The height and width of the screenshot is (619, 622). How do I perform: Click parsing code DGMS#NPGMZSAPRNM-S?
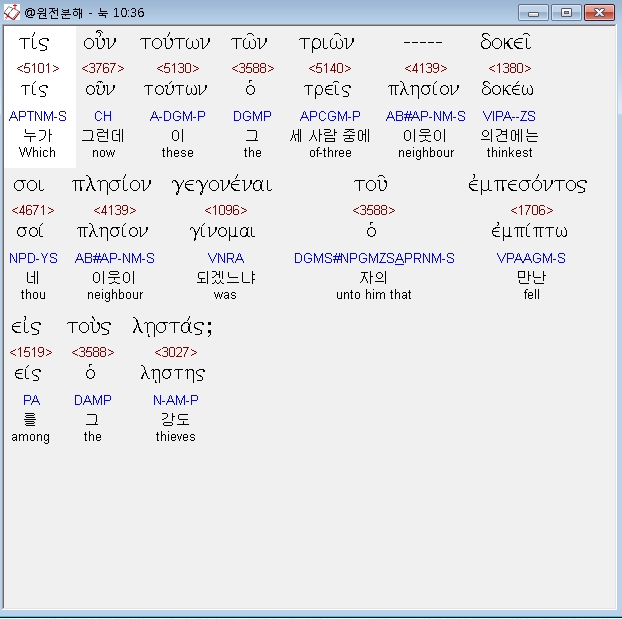pos(374,258)
